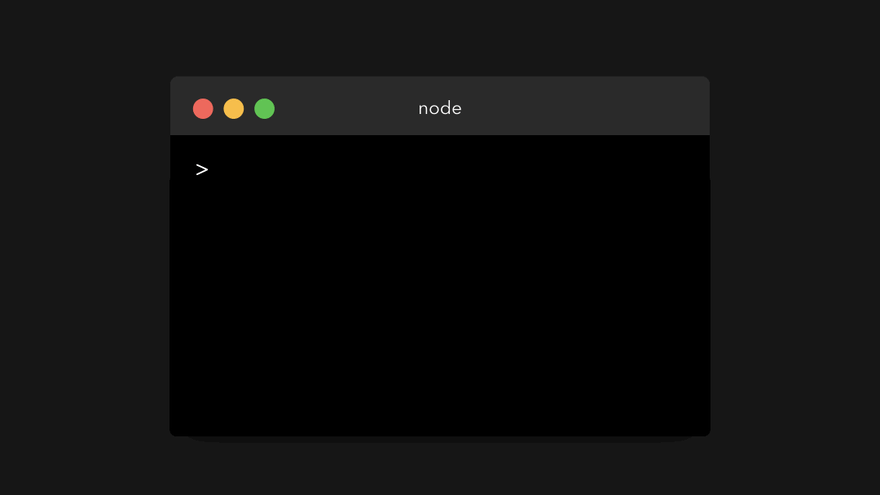The width and height of the screenshot is (880, 495).
Task: Click the "node" window title text
Action: coord(439,108)
